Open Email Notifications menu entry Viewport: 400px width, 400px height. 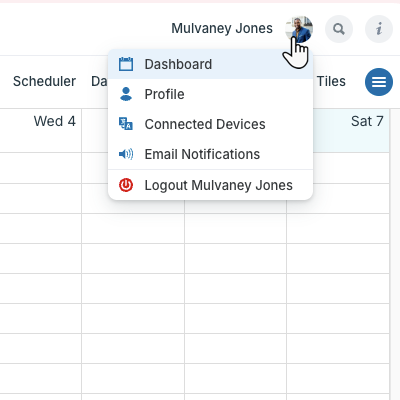(x=211, y=154)
